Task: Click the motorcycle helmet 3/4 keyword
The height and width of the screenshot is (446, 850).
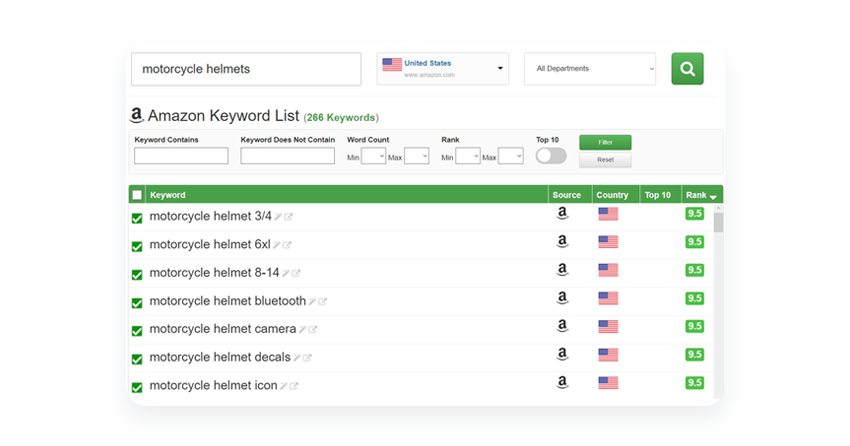Action: (210, 216)
